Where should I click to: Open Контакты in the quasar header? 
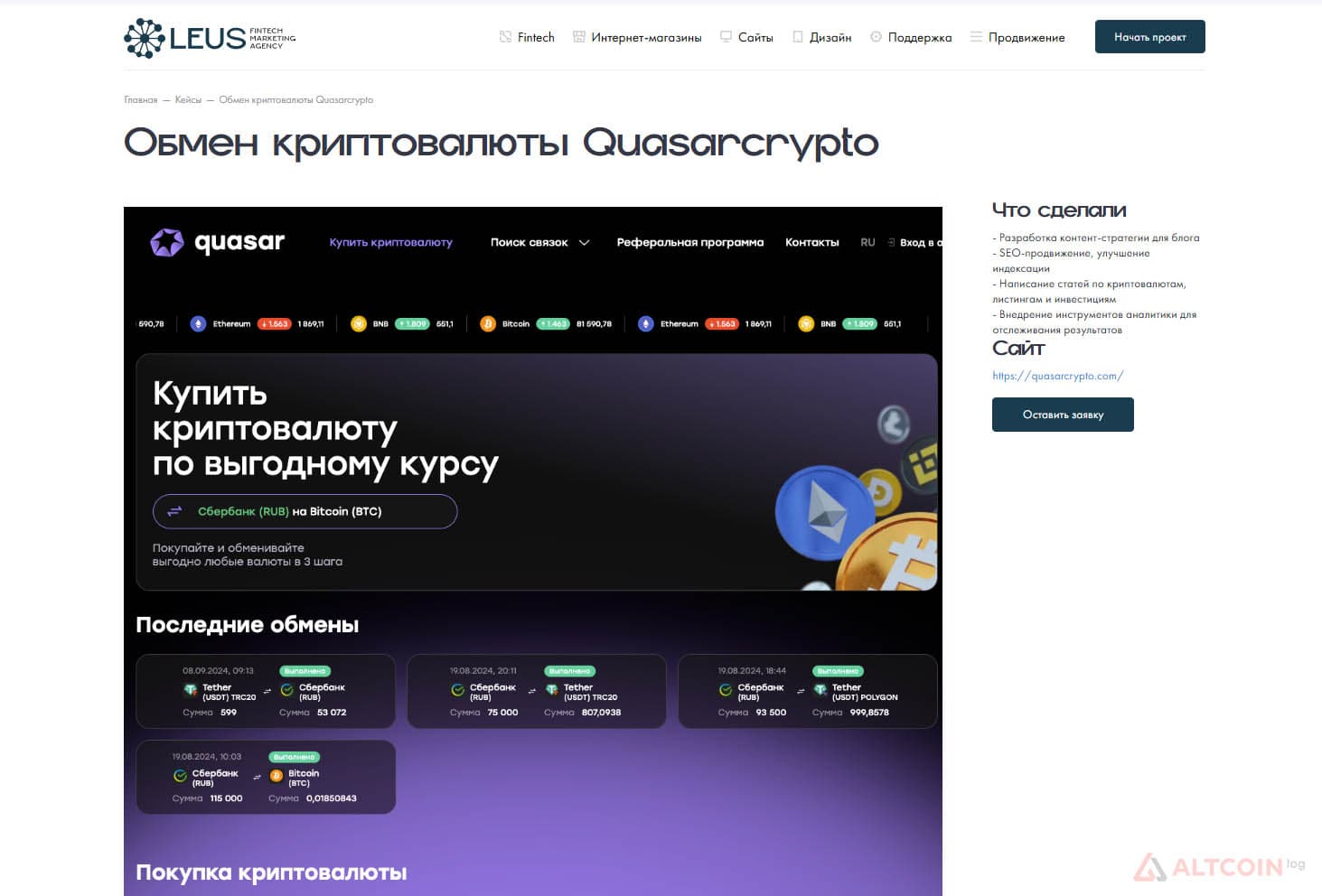[x=812, y=242]
